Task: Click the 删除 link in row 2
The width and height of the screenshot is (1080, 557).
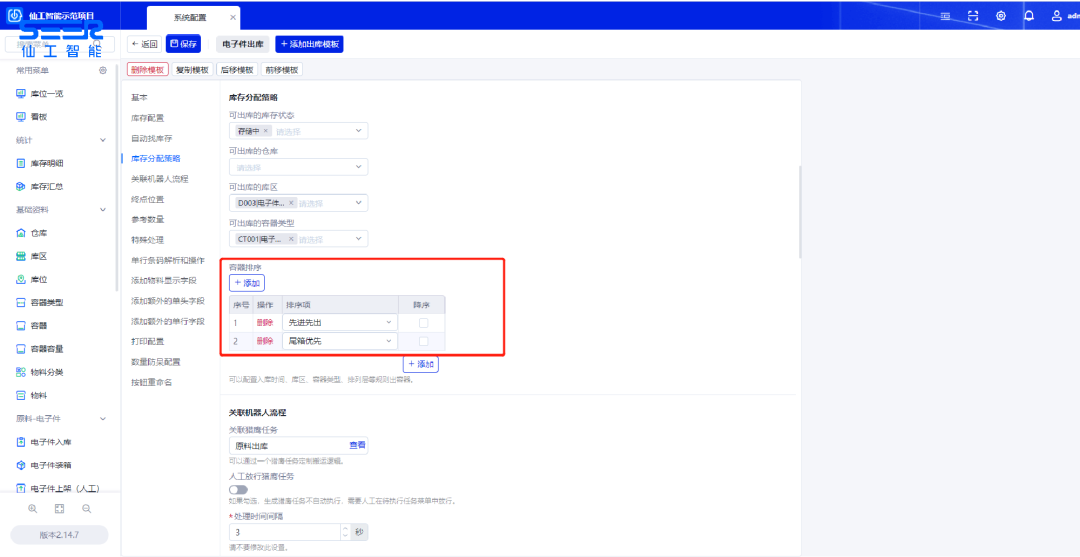Action: pyautogui.click(x=265, y=342)
